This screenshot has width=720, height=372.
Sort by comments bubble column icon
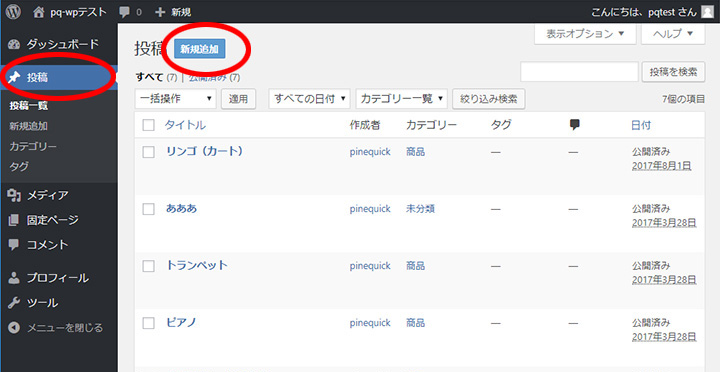click(x=574, y=124)
